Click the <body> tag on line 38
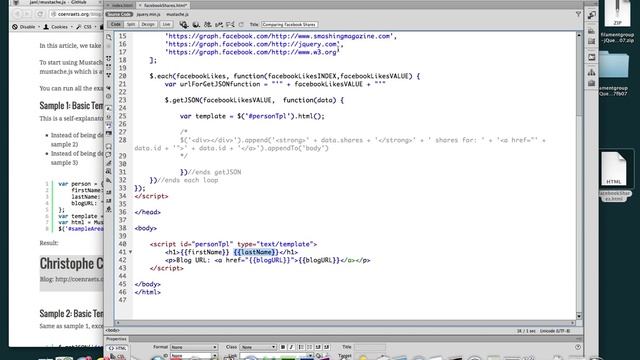640x360 pixels. pyautogui.click(x=145, y=228)
